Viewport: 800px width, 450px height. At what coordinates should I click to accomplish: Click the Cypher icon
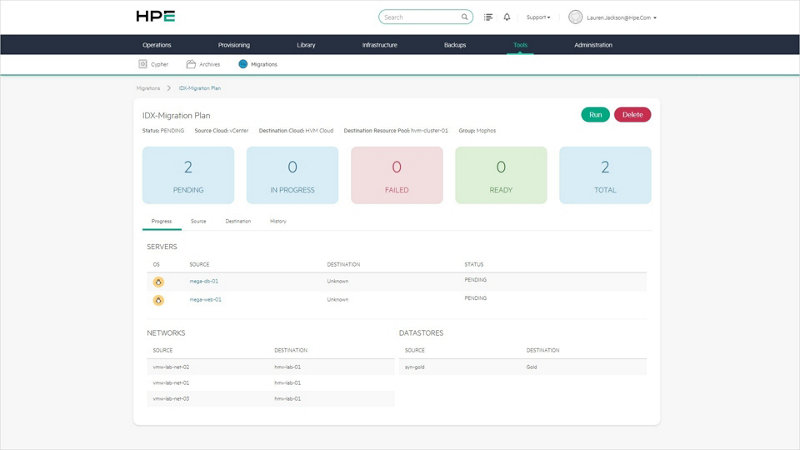point(143,64)
